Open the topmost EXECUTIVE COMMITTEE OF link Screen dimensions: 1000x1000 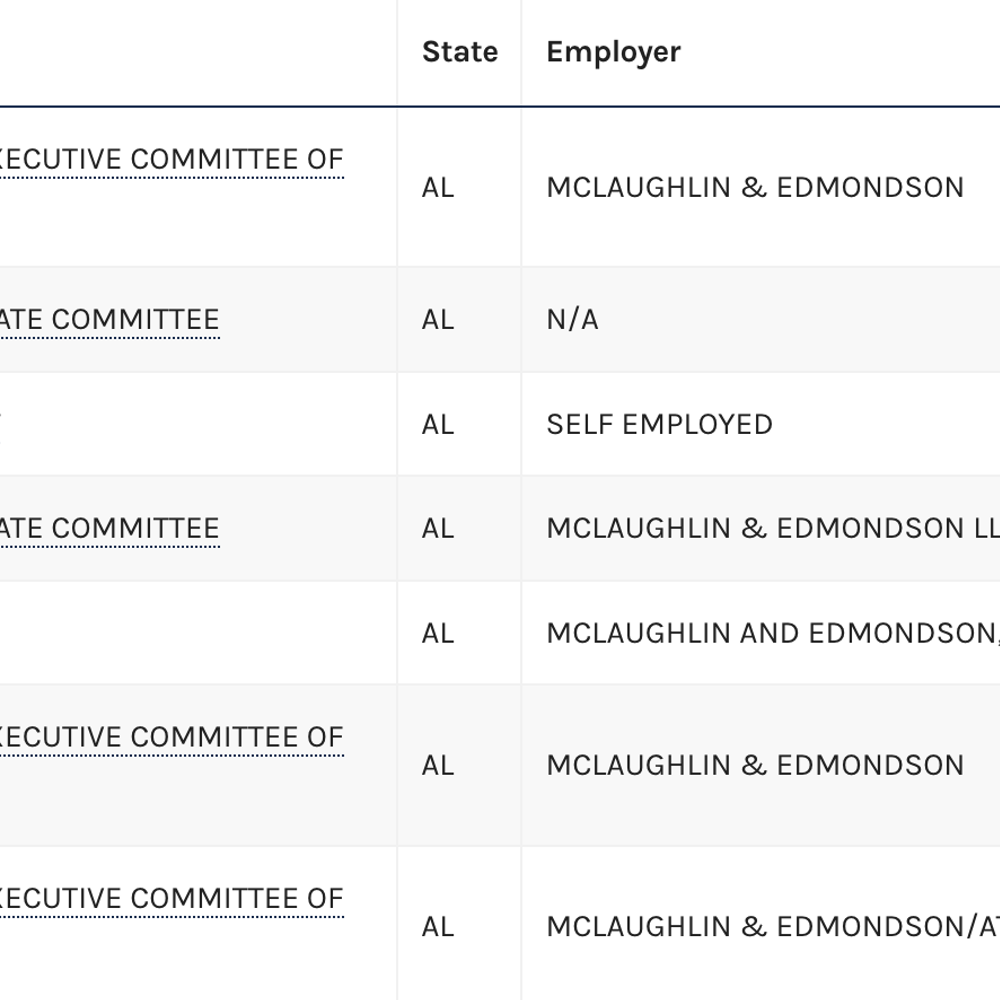tap(172, 159)
